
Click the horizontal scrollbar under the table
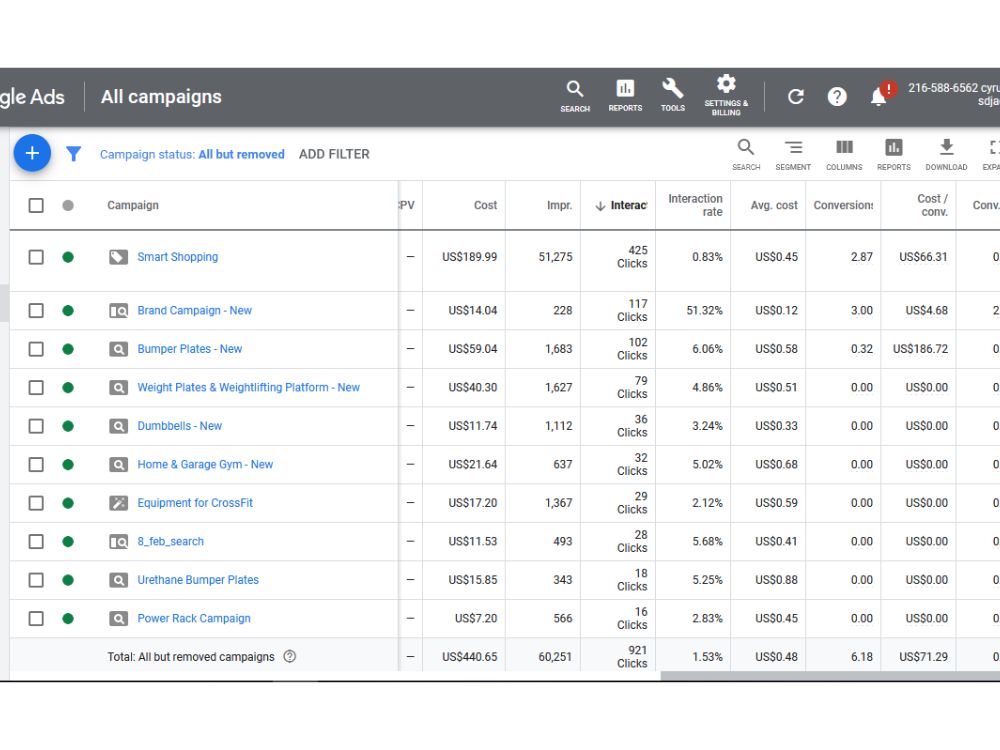tap(830, 676)
